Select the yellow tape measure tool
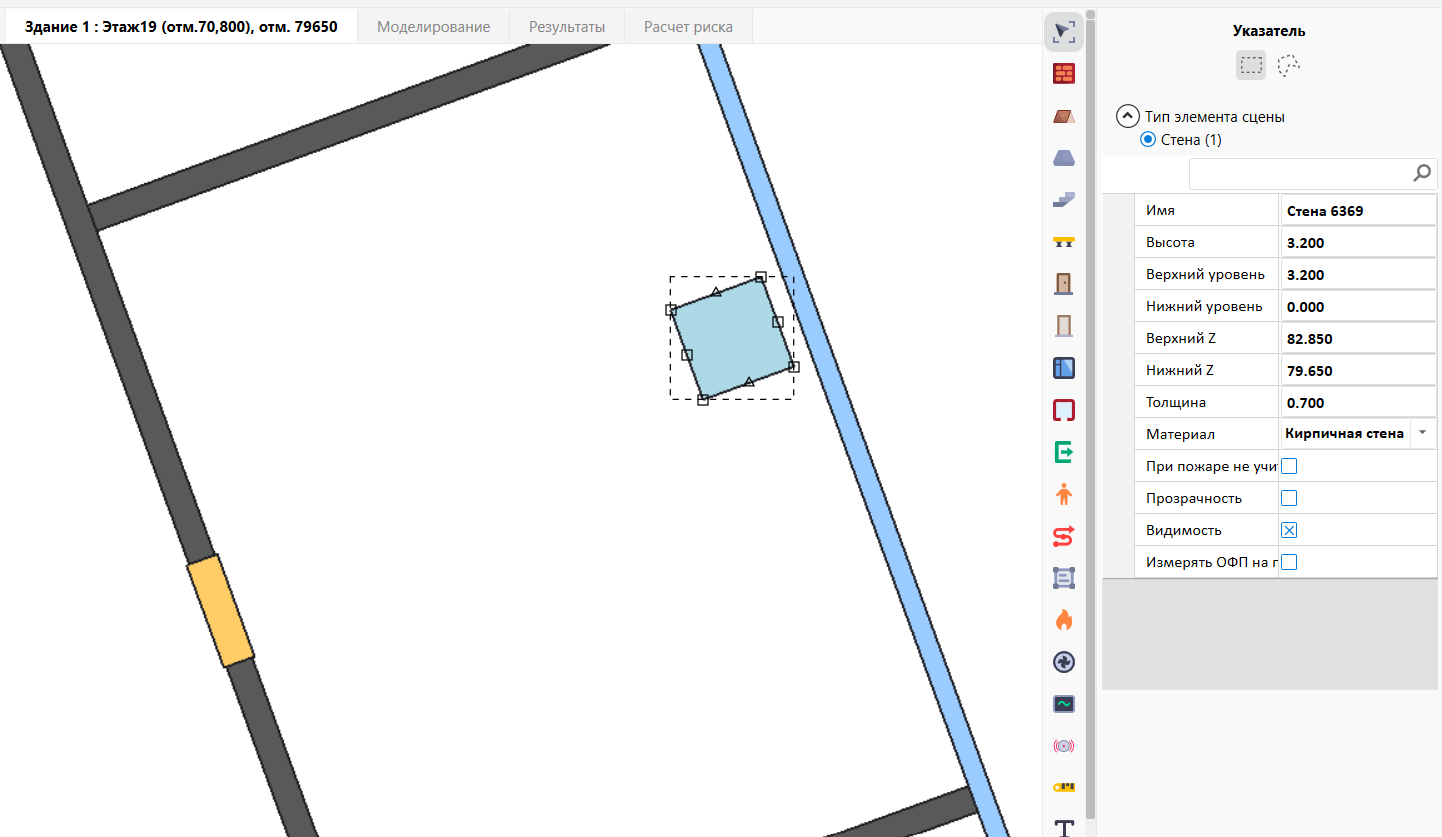Image resolution: width=1442 pixels, height=837 pixels. tap(1064, 788)
